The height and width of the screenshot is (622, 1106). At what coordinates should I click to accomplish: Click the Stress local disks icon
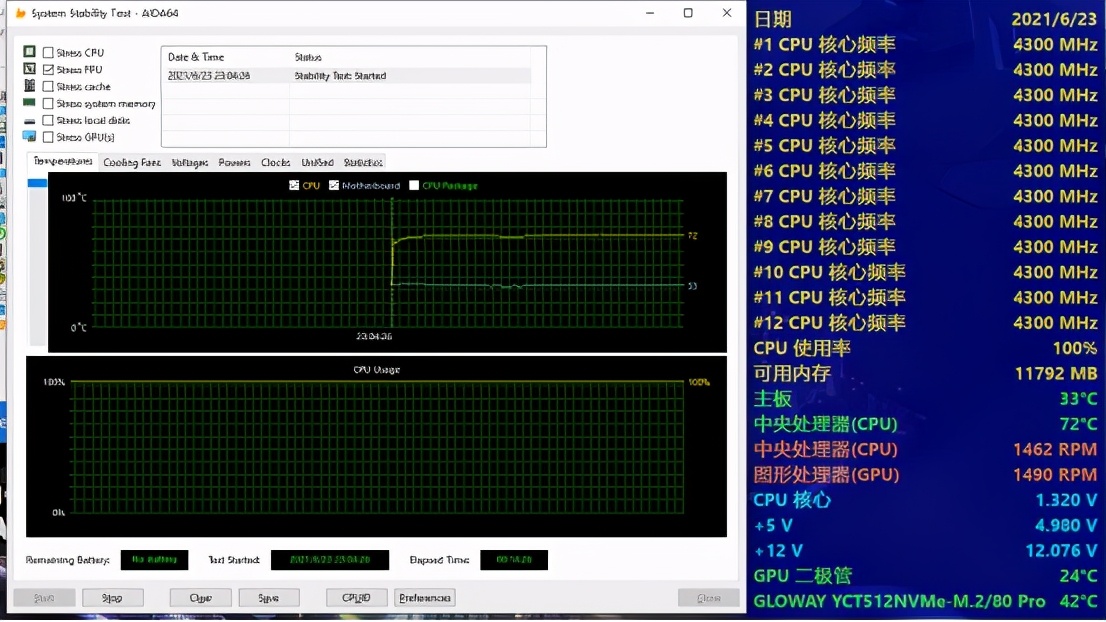pyautogui.click(x=30, y=121)
